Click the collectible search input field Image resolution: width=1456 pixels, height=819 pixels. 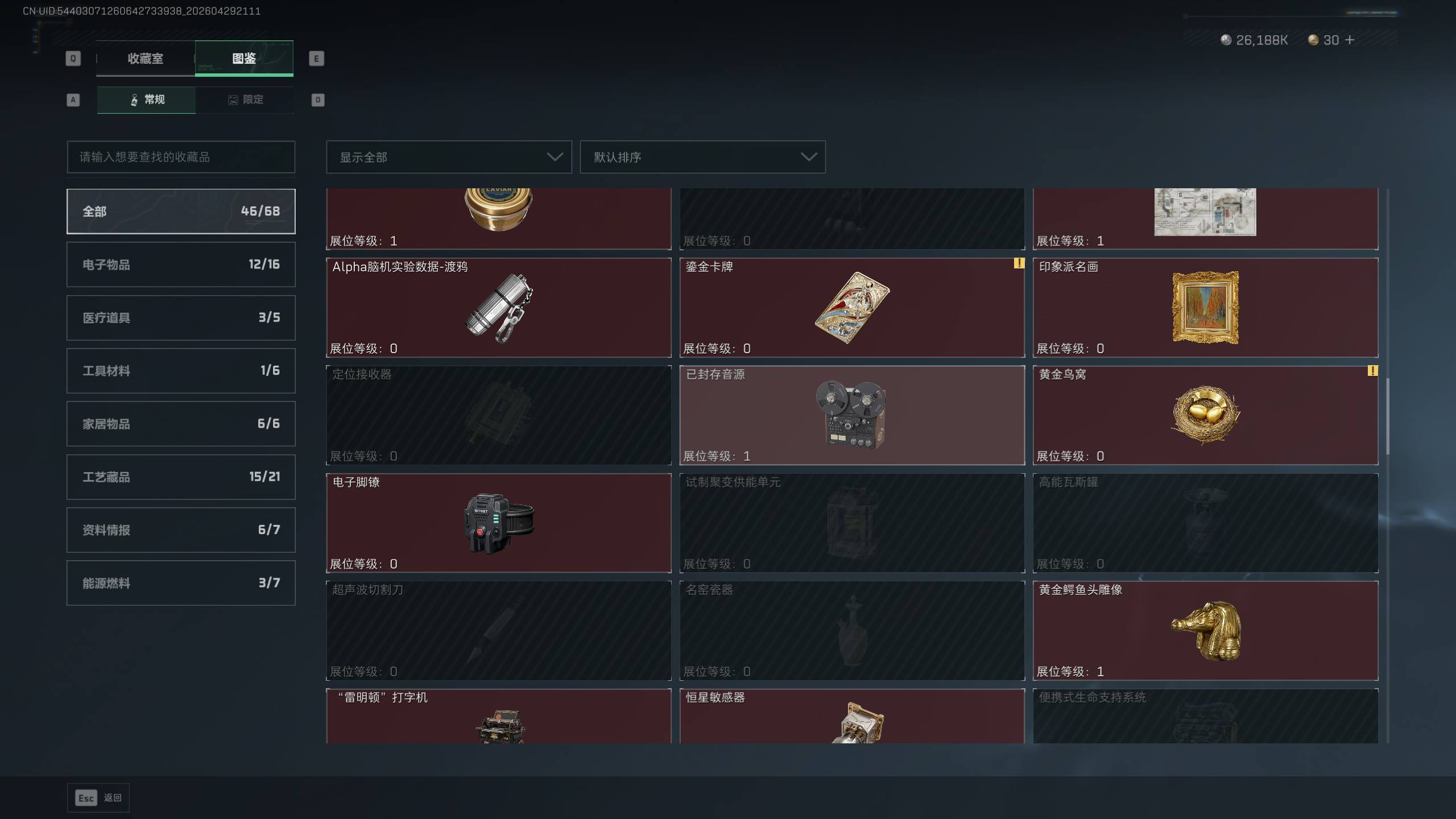[181, 157]
